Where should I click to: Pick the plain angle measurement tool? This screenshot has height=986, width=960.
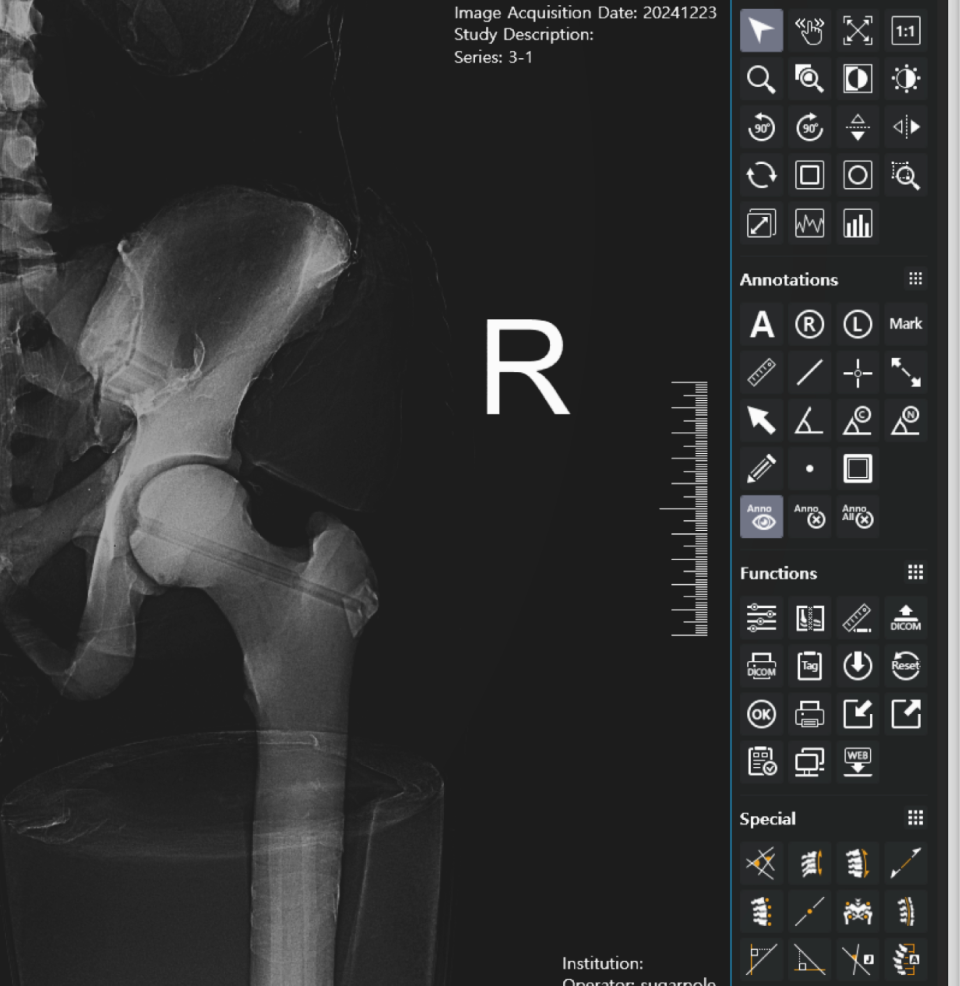pos(810,421)
